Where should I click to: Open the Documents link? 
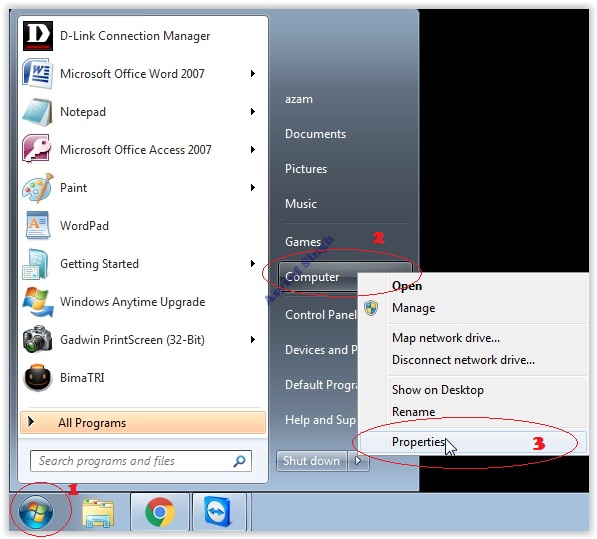pyautogui.click(x=315, y=134)
